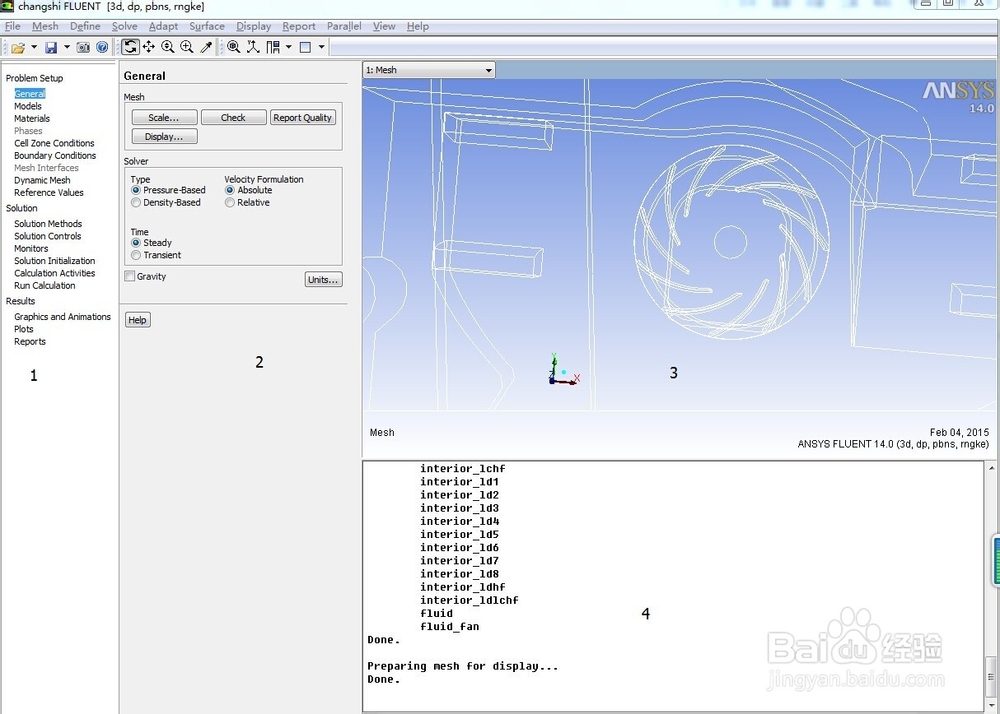
Task: Select the probe eyedropper tool
Action: [x=206, y=47]
